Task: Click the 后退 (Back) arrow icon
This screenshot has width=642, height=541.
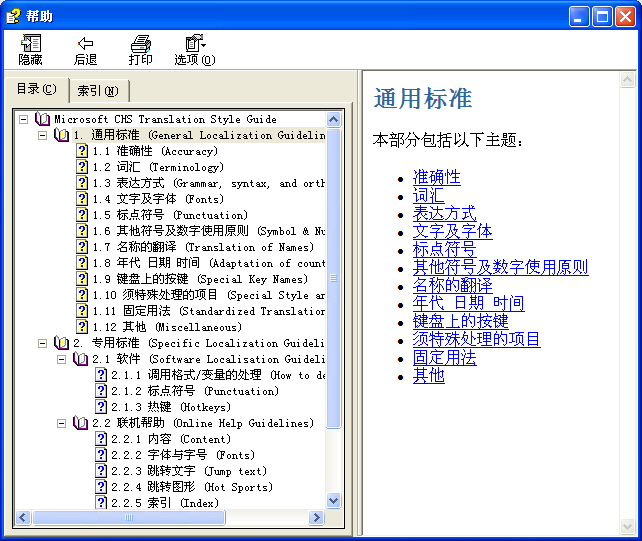Action: click(x=85, y=43)
